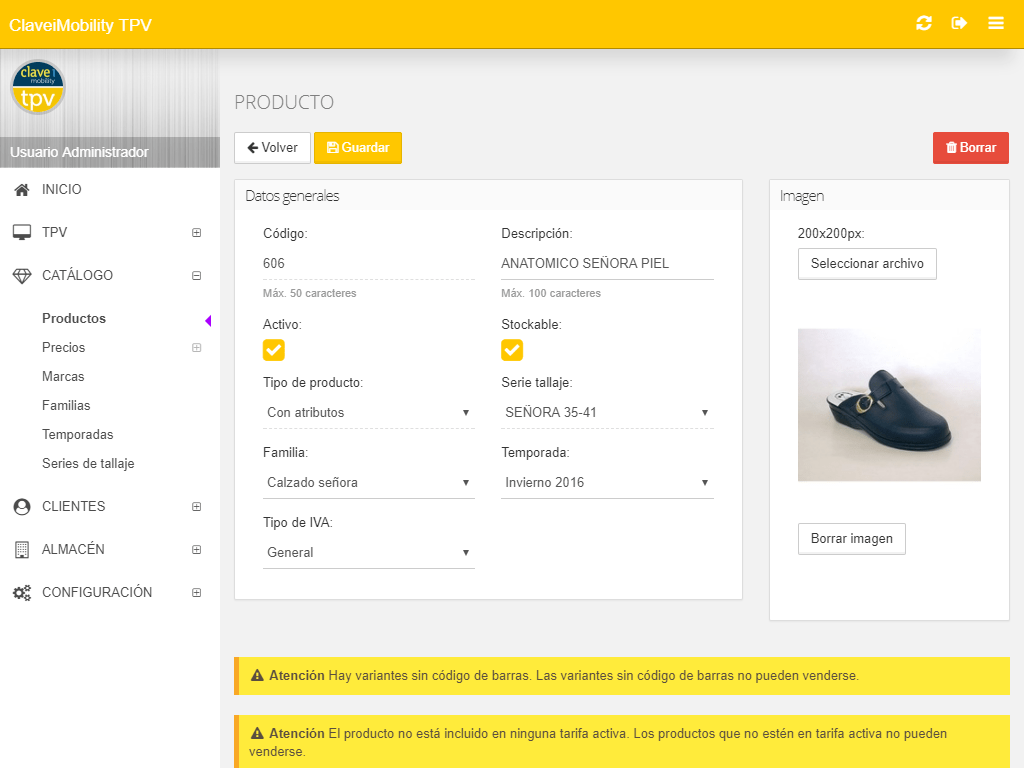Click the refresh sync icon in header

point(923,24)
